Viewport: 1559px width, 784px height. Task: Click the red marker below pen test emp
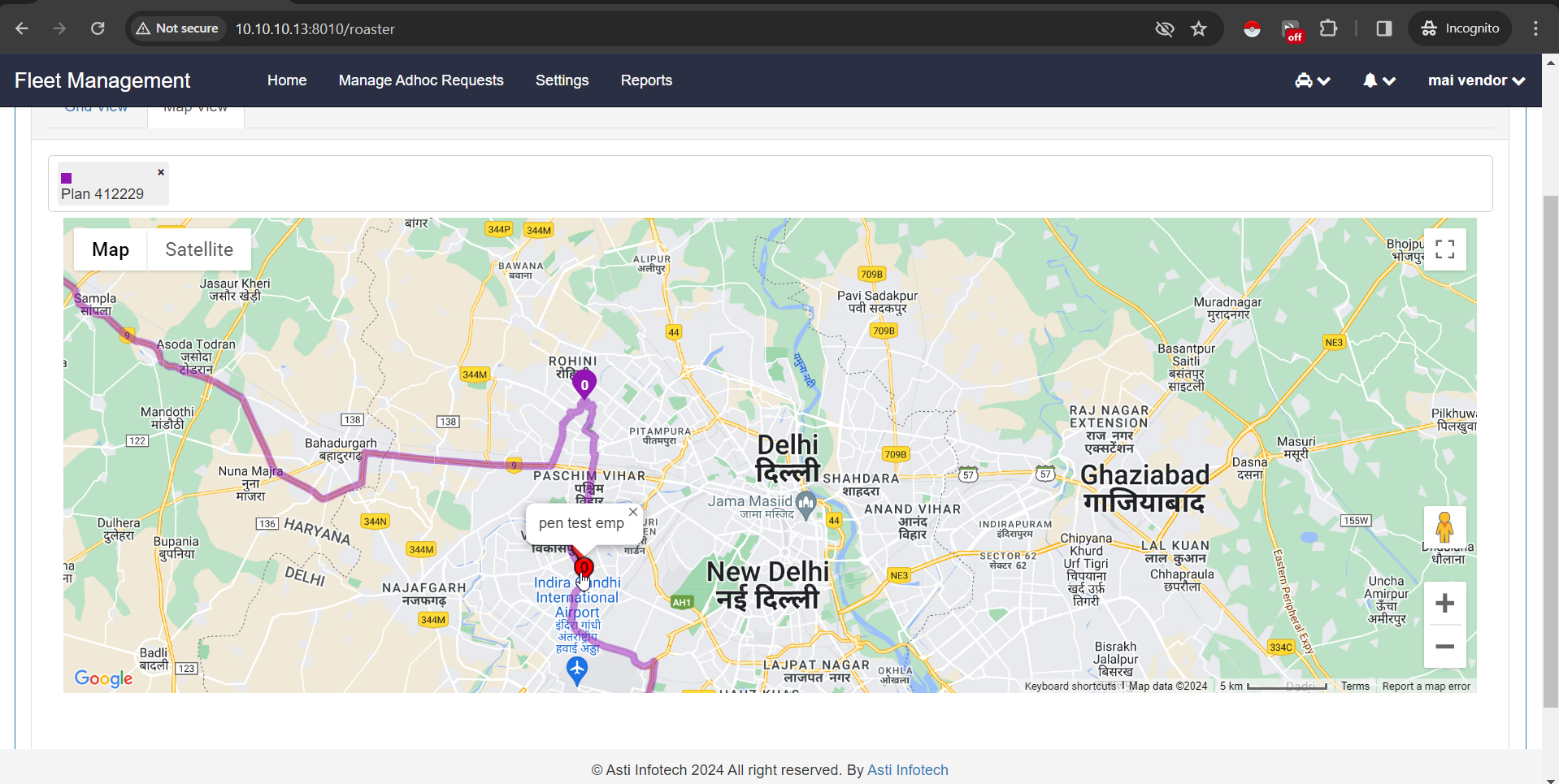(x=584, y=568)
